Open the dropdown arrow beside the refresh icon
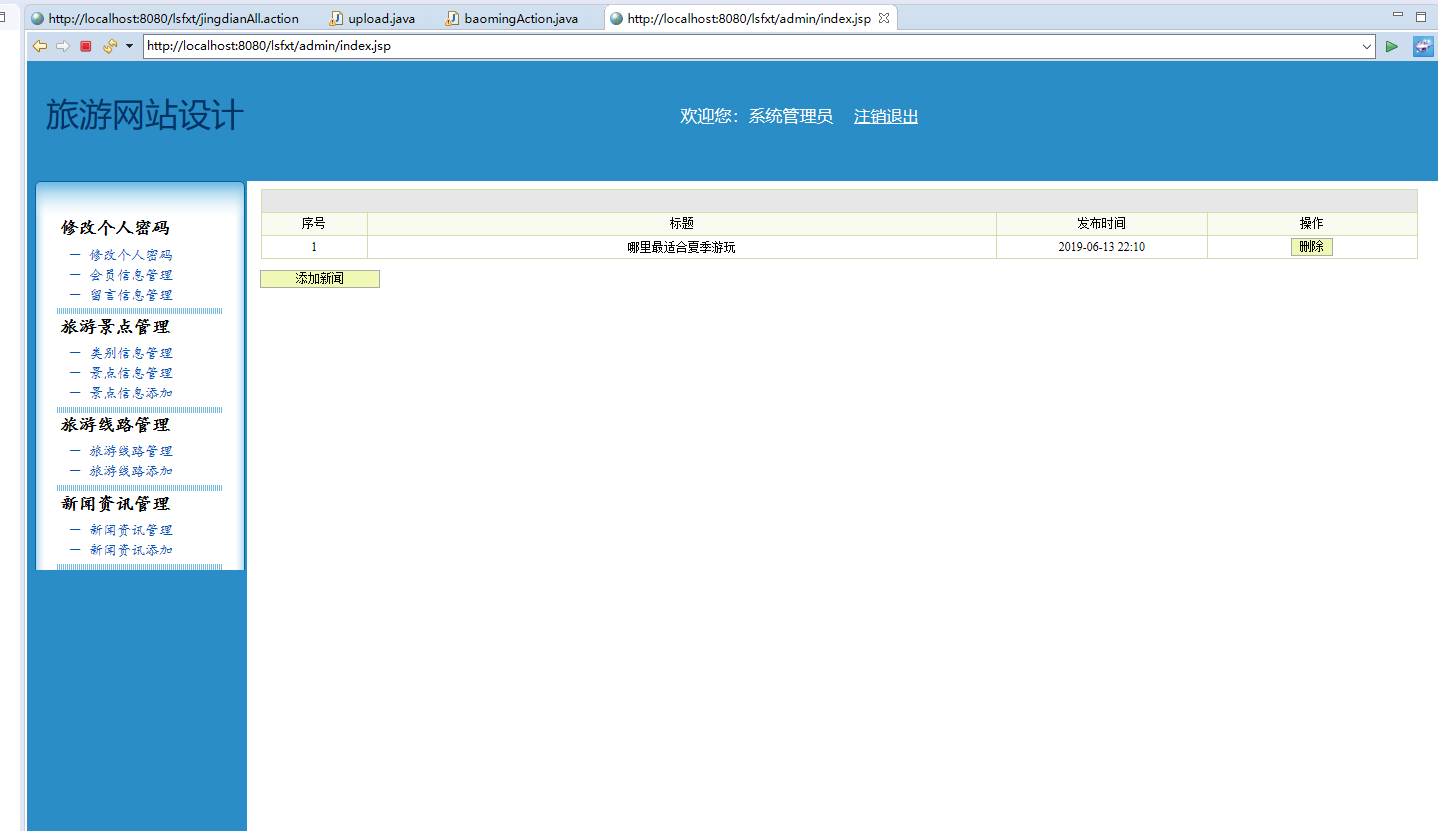The image size is (1438, 831). (x=129, y=46)
